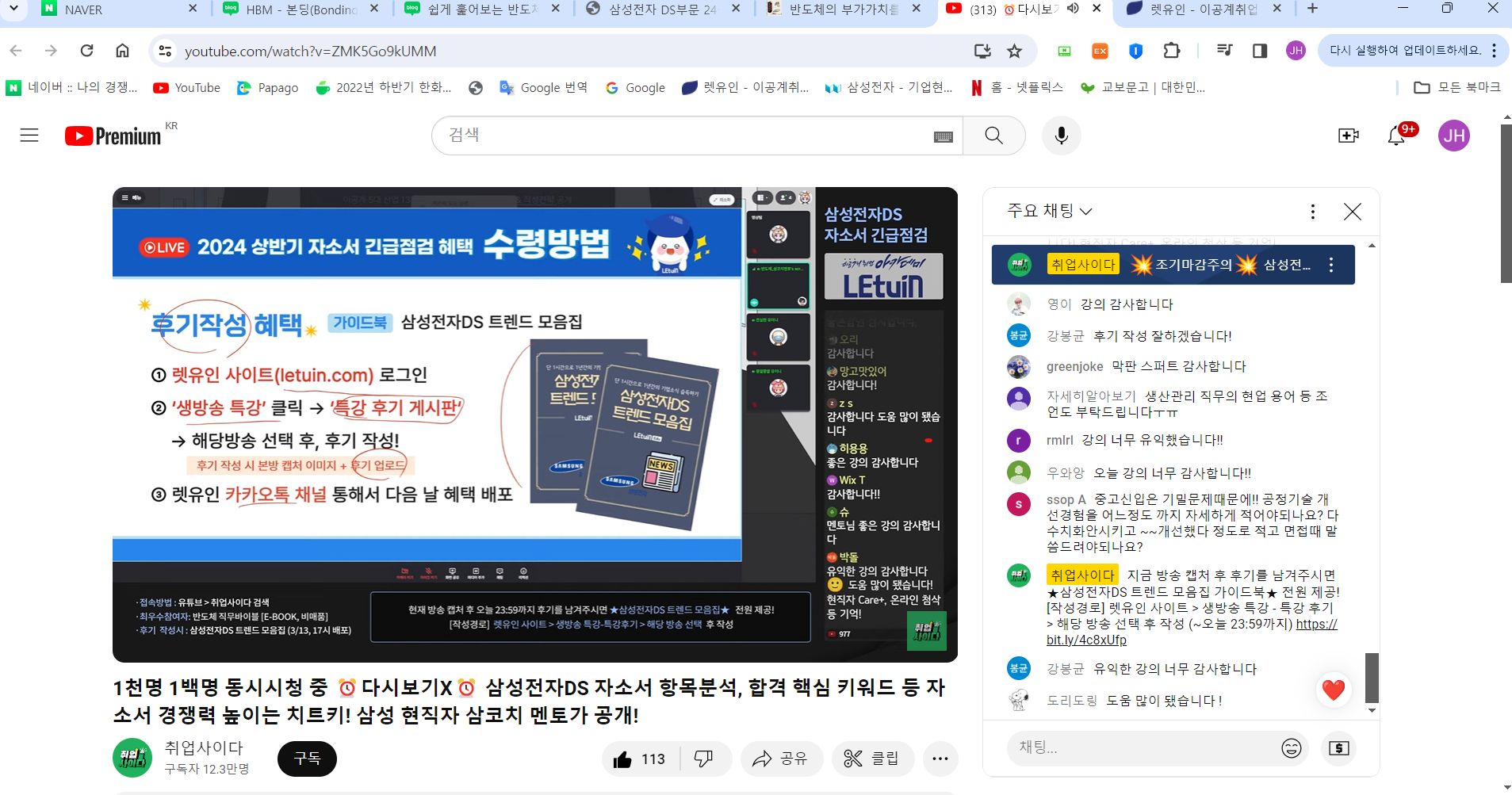Click the create video camera icon
Image resolution: width=1512 pixels, height=795 pixels.
1348,136
